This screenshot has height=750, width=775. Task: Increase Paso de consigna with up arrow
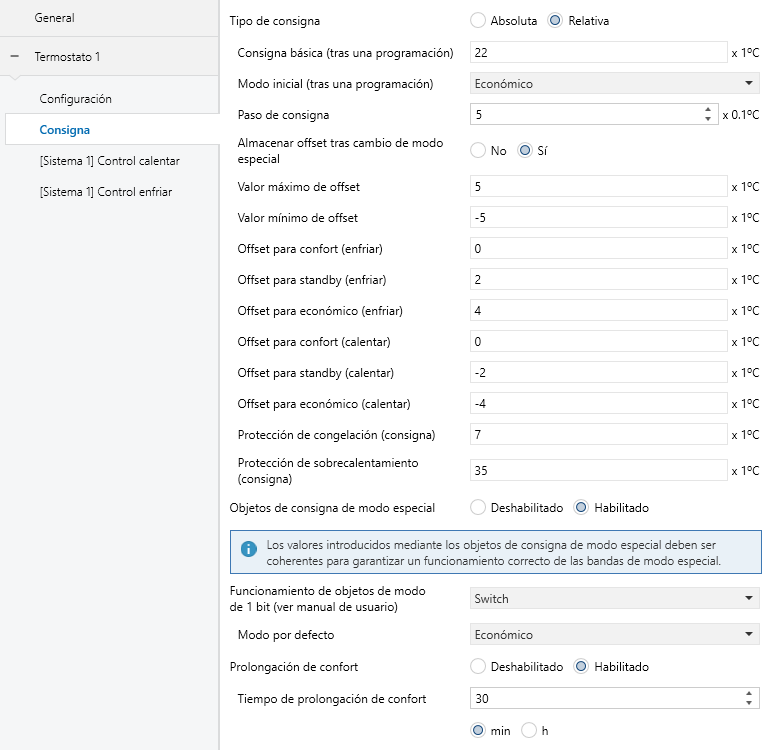point(708,110)
